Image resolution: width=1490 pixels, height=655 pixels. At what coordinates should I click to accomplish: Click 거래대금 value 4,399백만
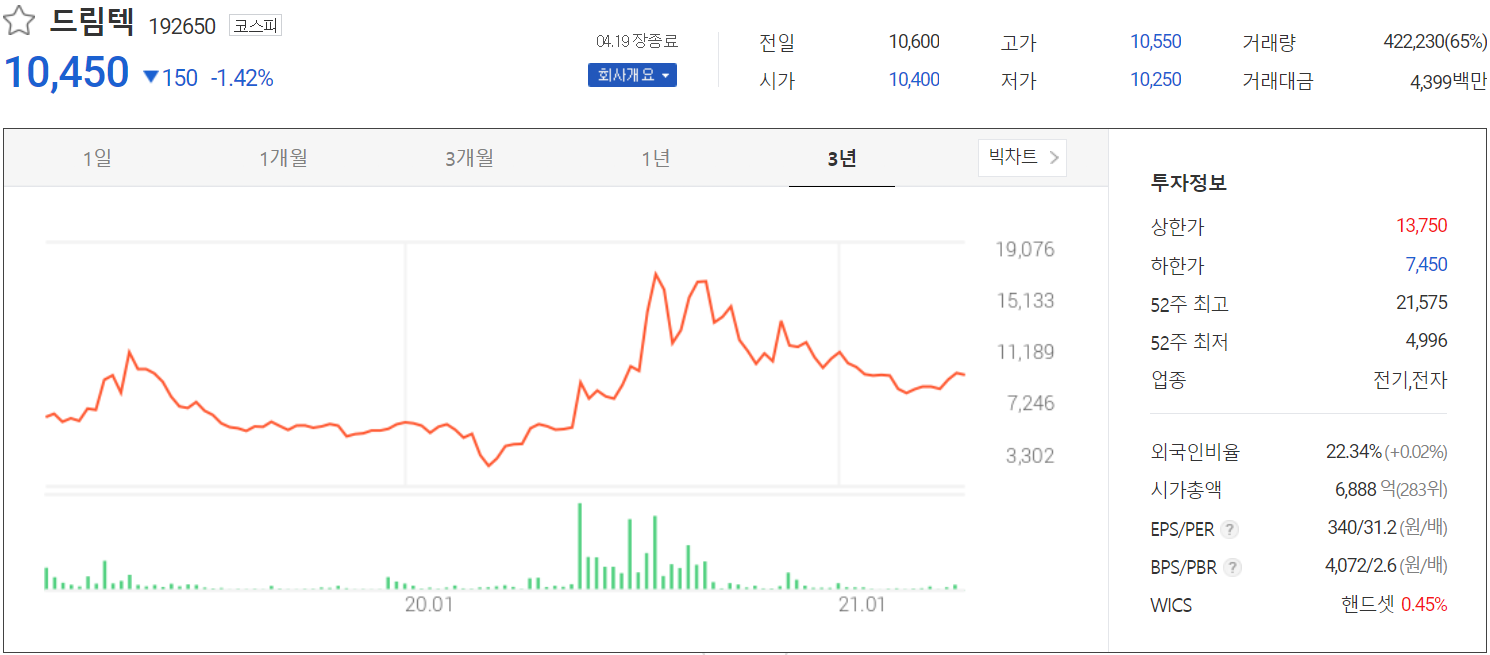coord(1448,81)
